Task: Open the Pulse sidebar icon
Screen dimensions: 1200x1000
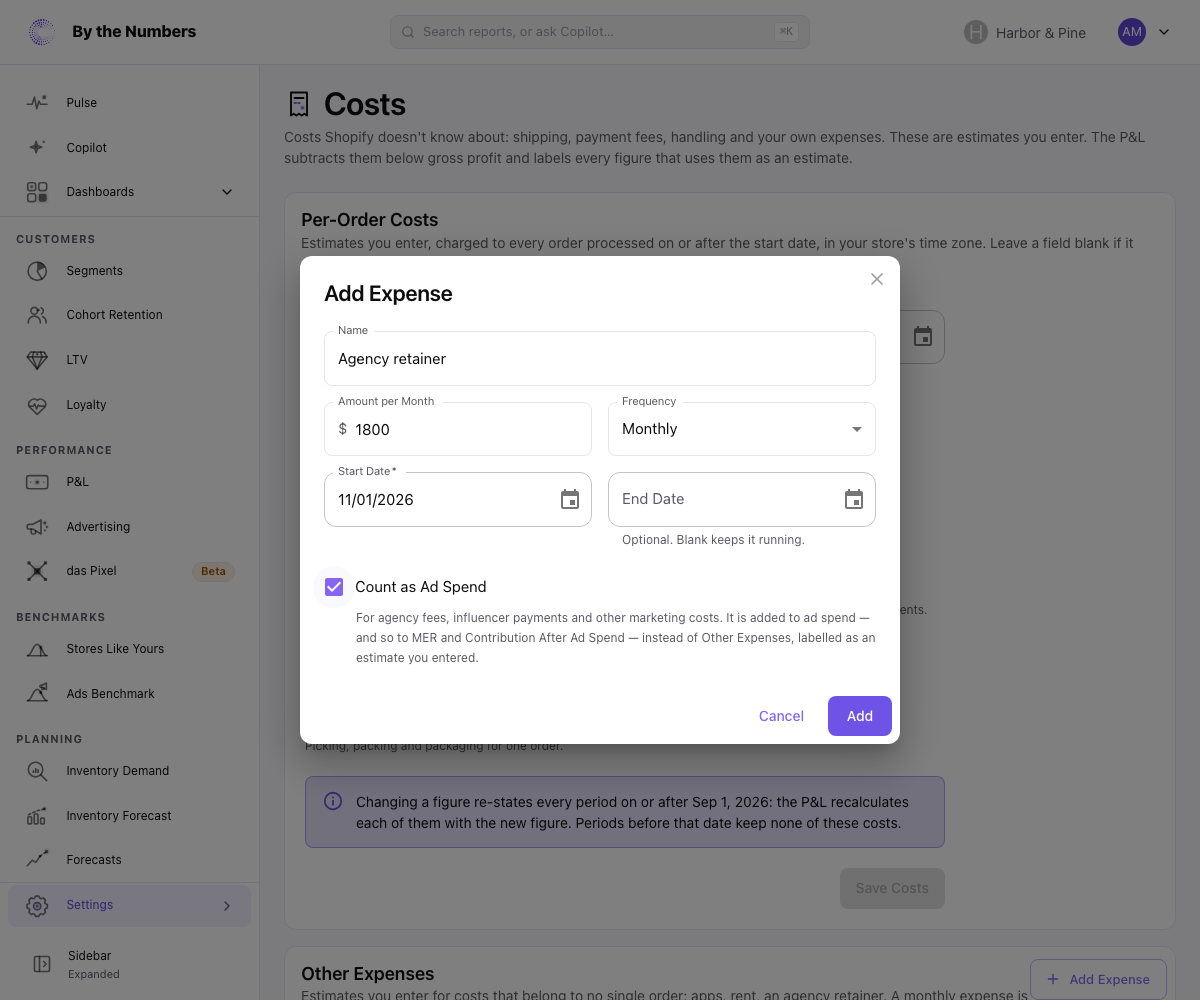Action: [x=37, y=102]
